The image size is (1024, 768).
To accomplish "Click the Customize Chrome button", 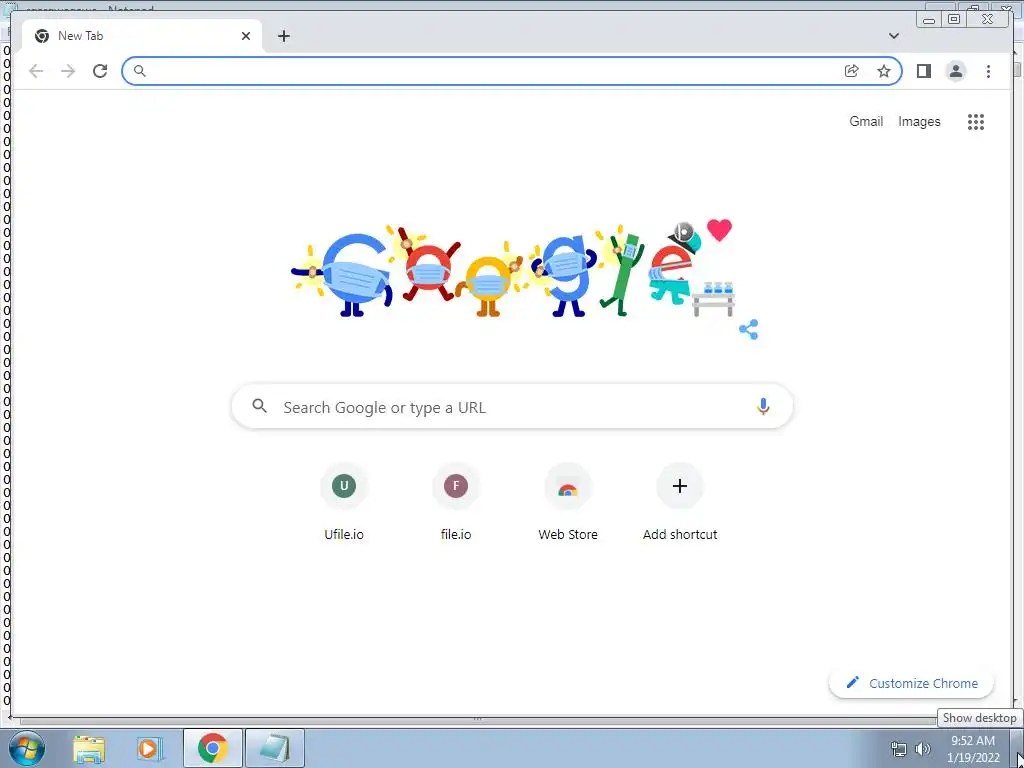I will [x=911, y=683].
